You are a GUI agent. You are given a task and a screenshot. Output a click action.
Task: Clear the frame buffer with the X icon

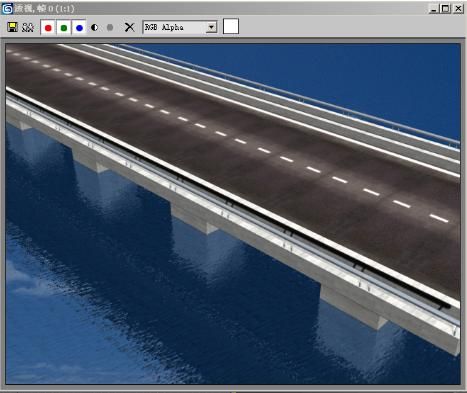click(x=130, y=27)
